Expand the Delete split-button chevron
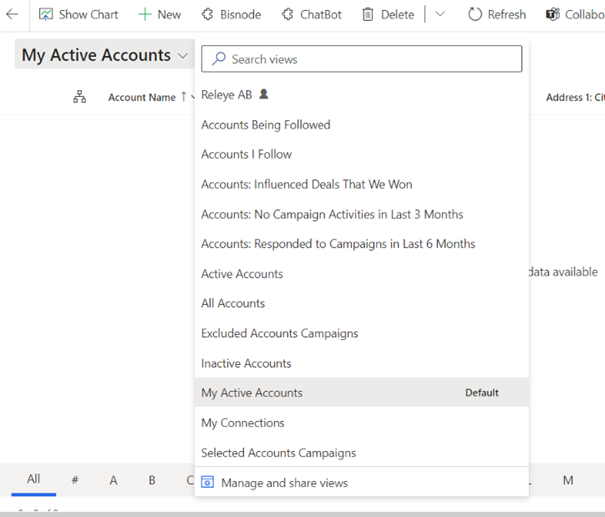This screenshot has width=605, height=517. pyautogui.click(x=440, y=15)
